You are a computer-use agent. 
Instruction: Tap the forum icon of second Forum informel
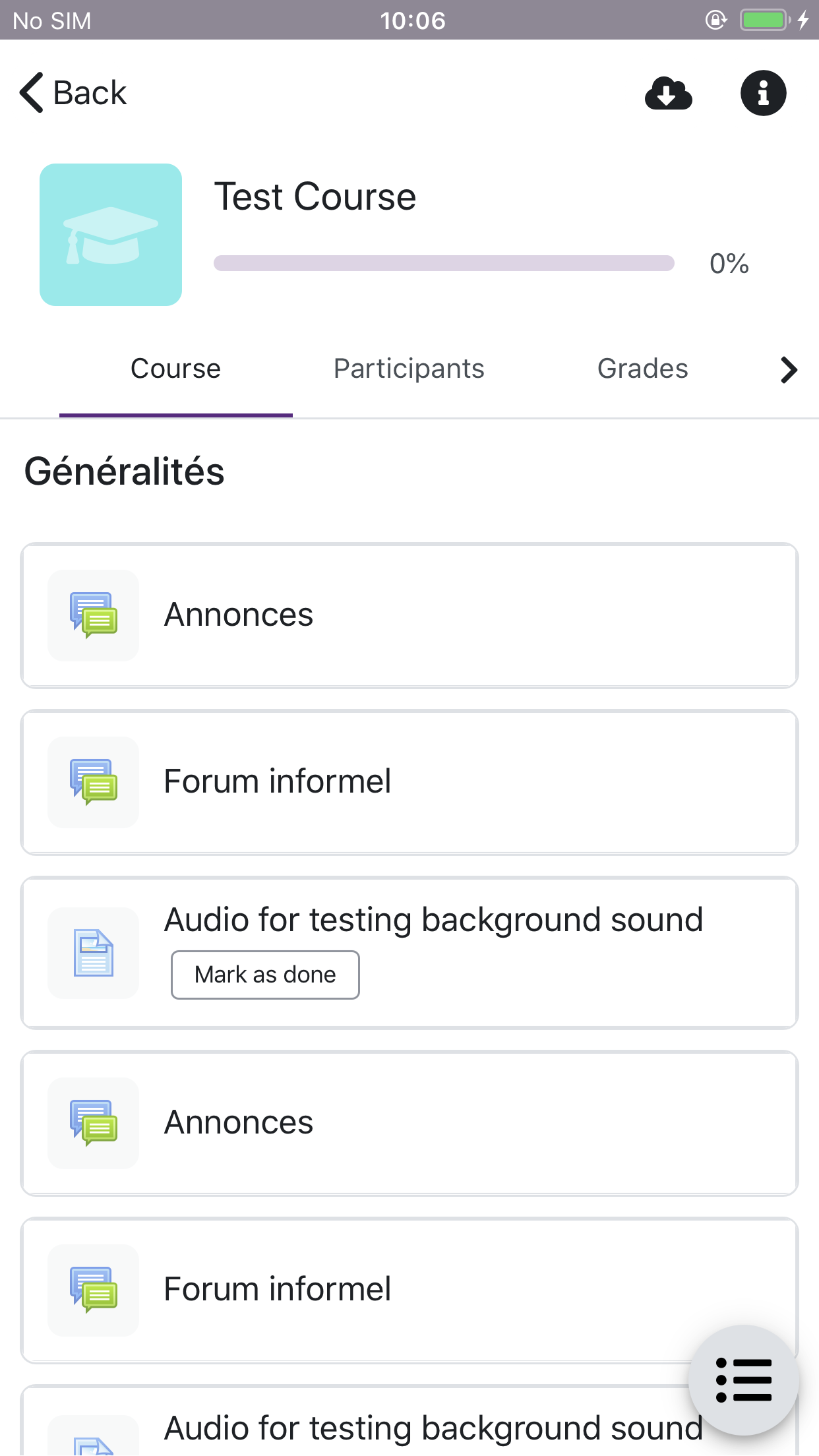(x=94, y=1290)
